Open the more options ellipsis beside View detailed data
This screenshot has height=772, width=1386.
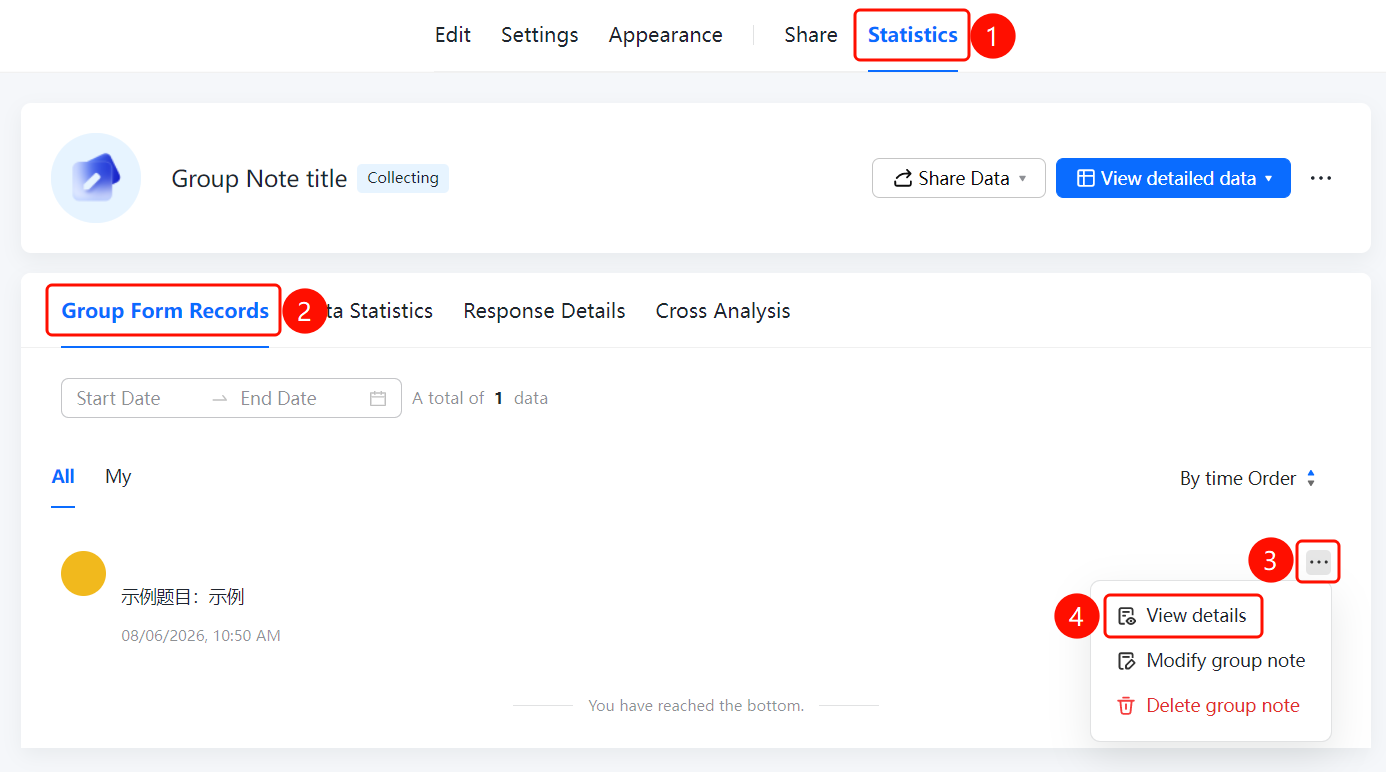pos(1321,178)
